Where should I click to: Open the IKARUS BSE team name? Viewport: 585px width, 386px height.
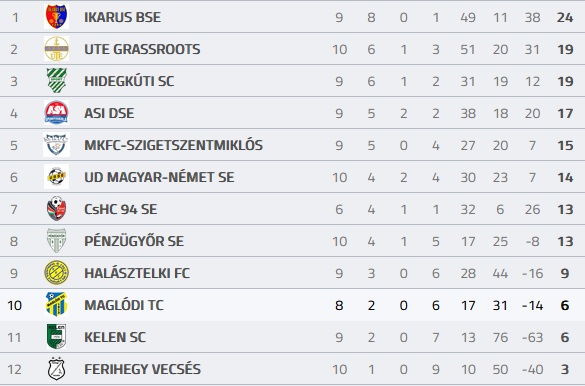point(122,17)
